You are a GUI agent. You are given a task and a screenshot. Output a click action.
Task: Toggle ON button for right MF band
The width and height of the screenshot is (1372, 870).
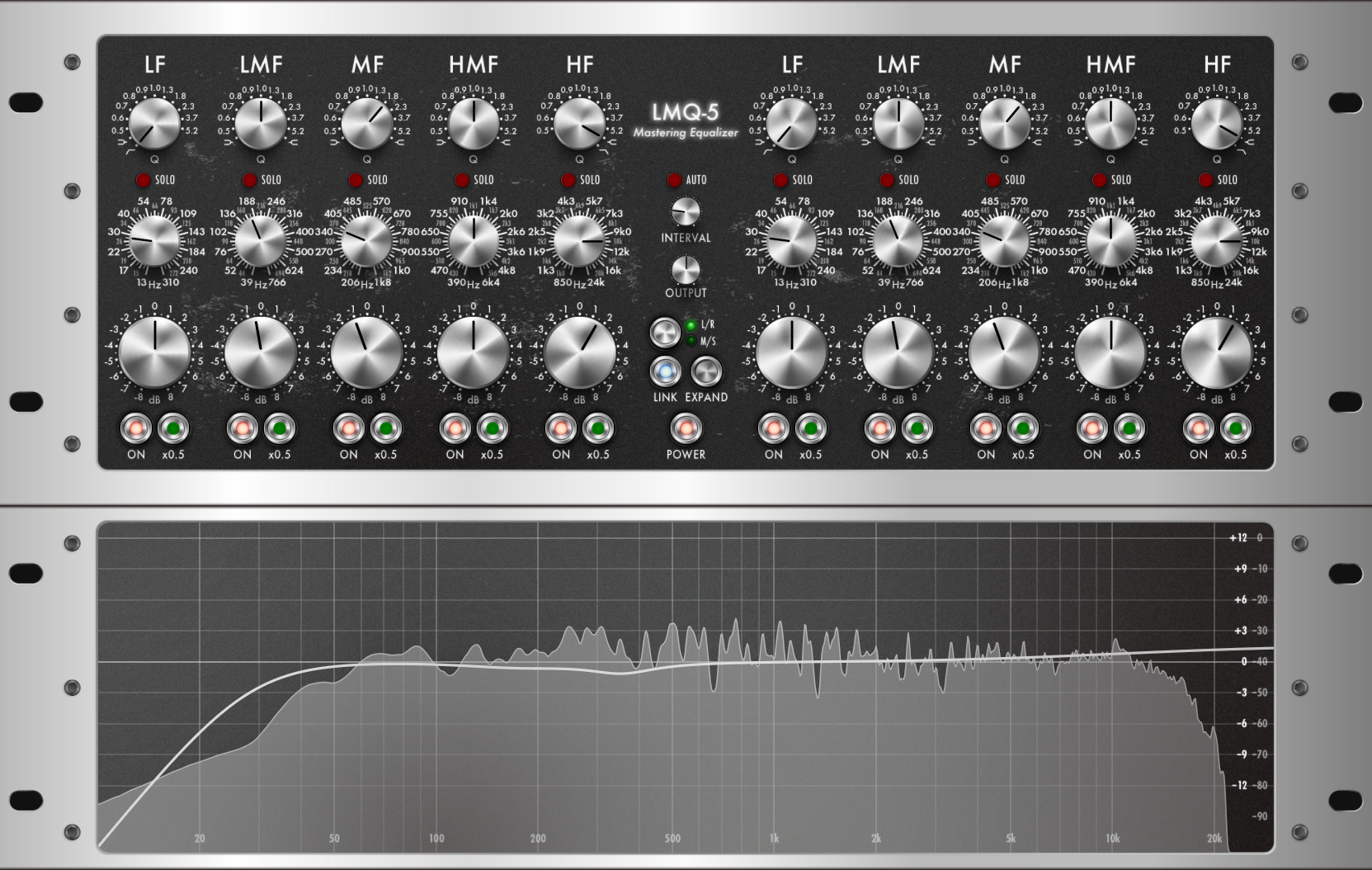pos(986,428)
